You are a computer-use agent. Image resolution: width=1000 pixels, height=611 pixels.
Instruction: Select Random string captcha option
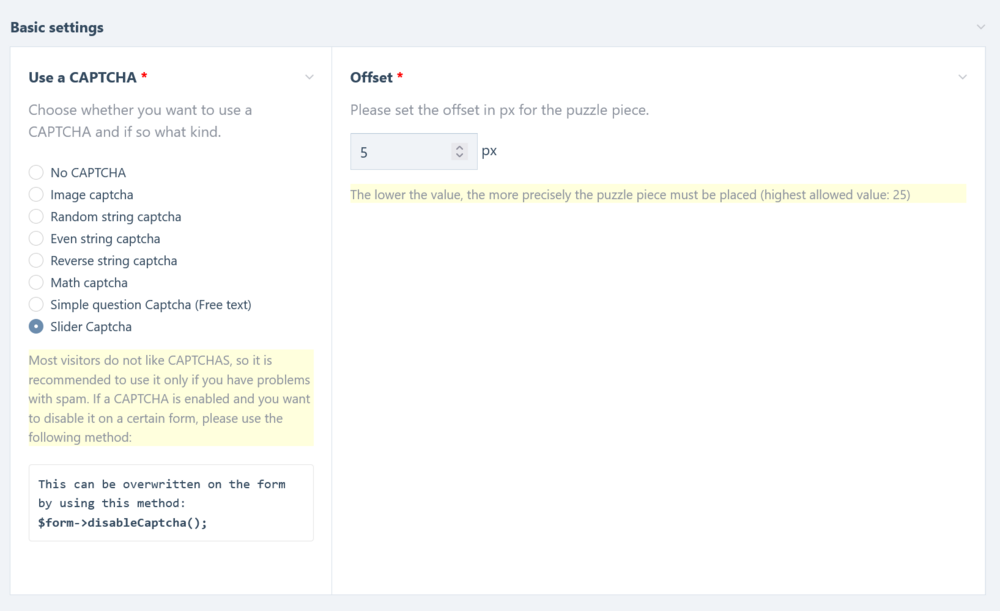[36, 217]
